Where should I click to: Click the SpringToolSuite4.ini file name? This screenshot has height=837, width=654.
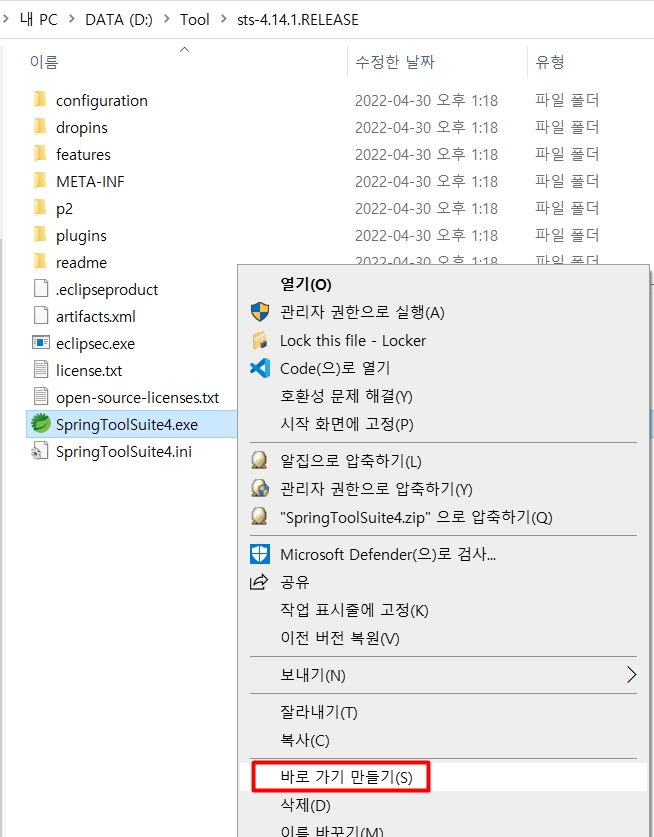point(124,451)
